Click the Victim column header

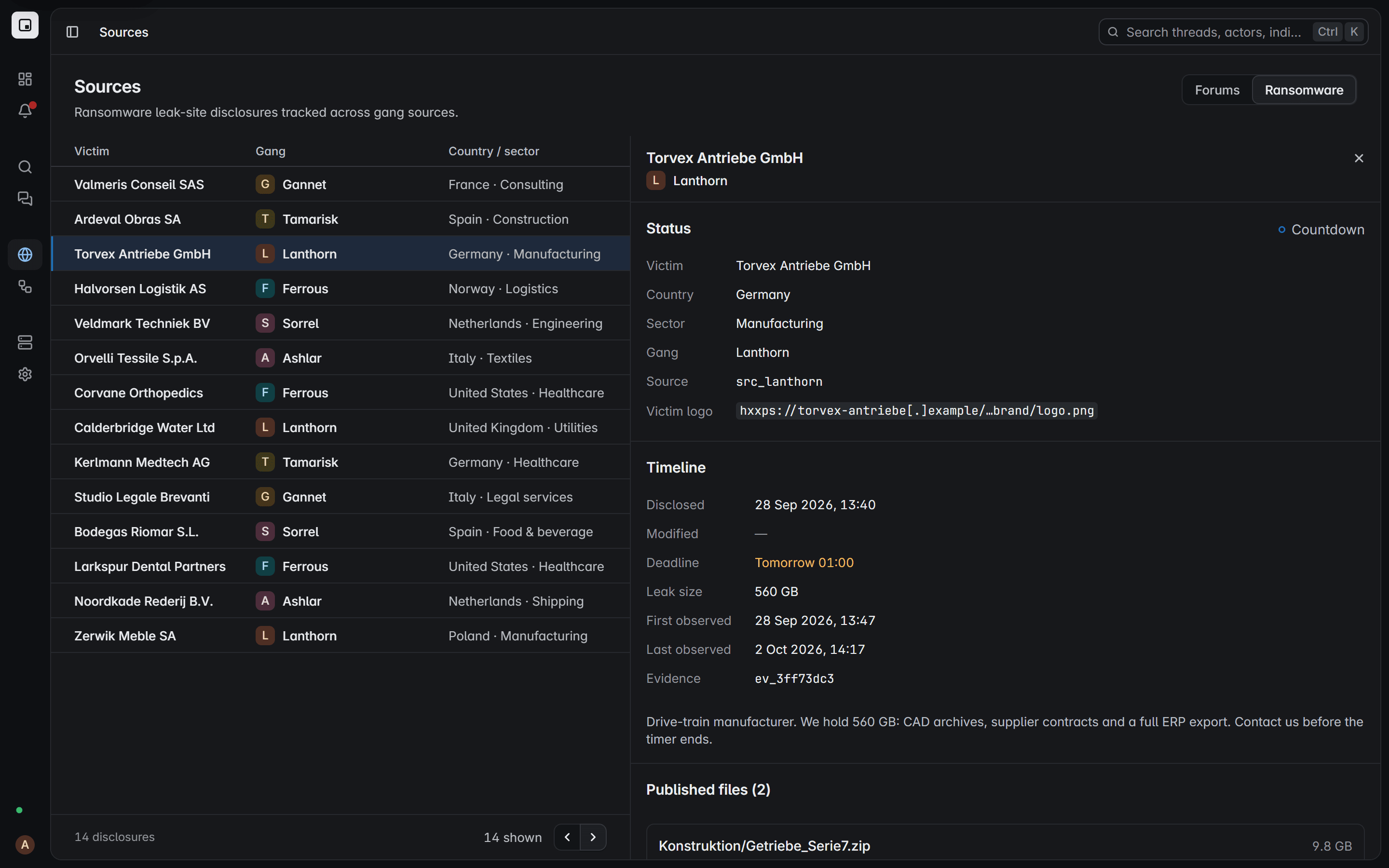92,151
